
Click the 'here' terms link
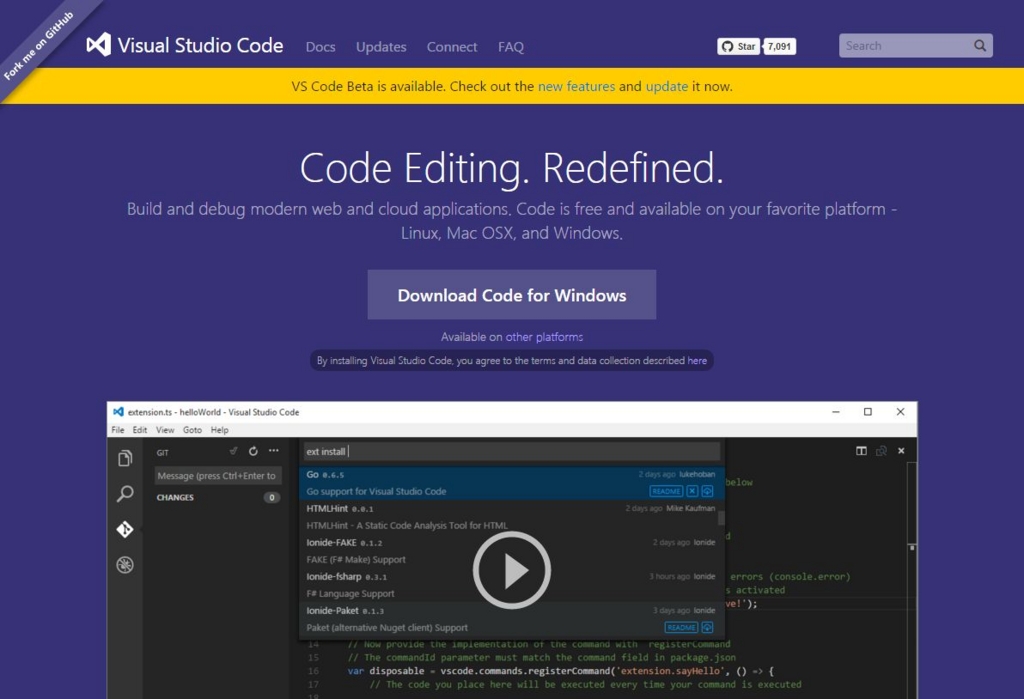697,361
